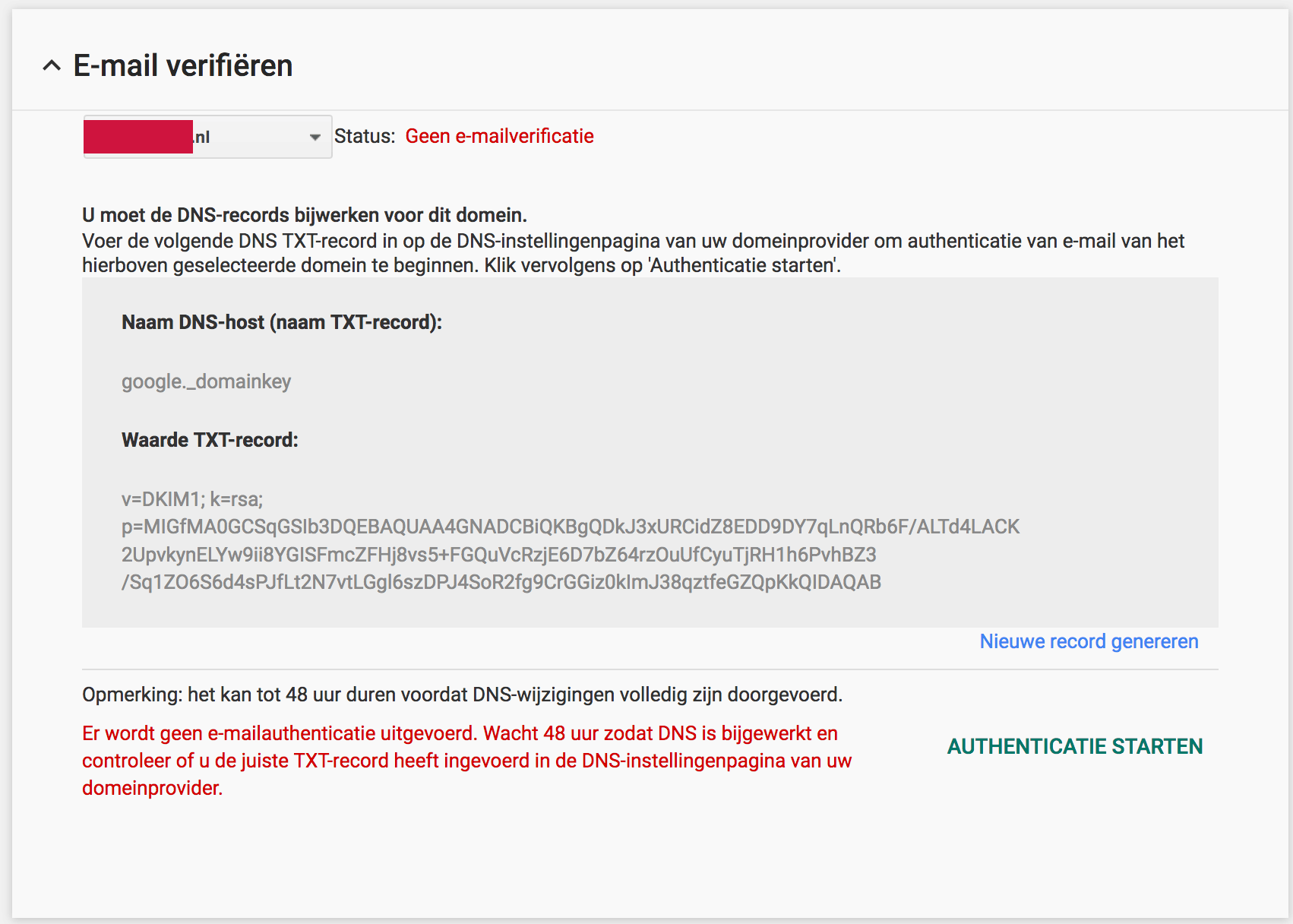Viewport: 1293px width, 924px height.
Task: Click the bold DNS-records bijwerken heading
Action: [x=304, y=215]
